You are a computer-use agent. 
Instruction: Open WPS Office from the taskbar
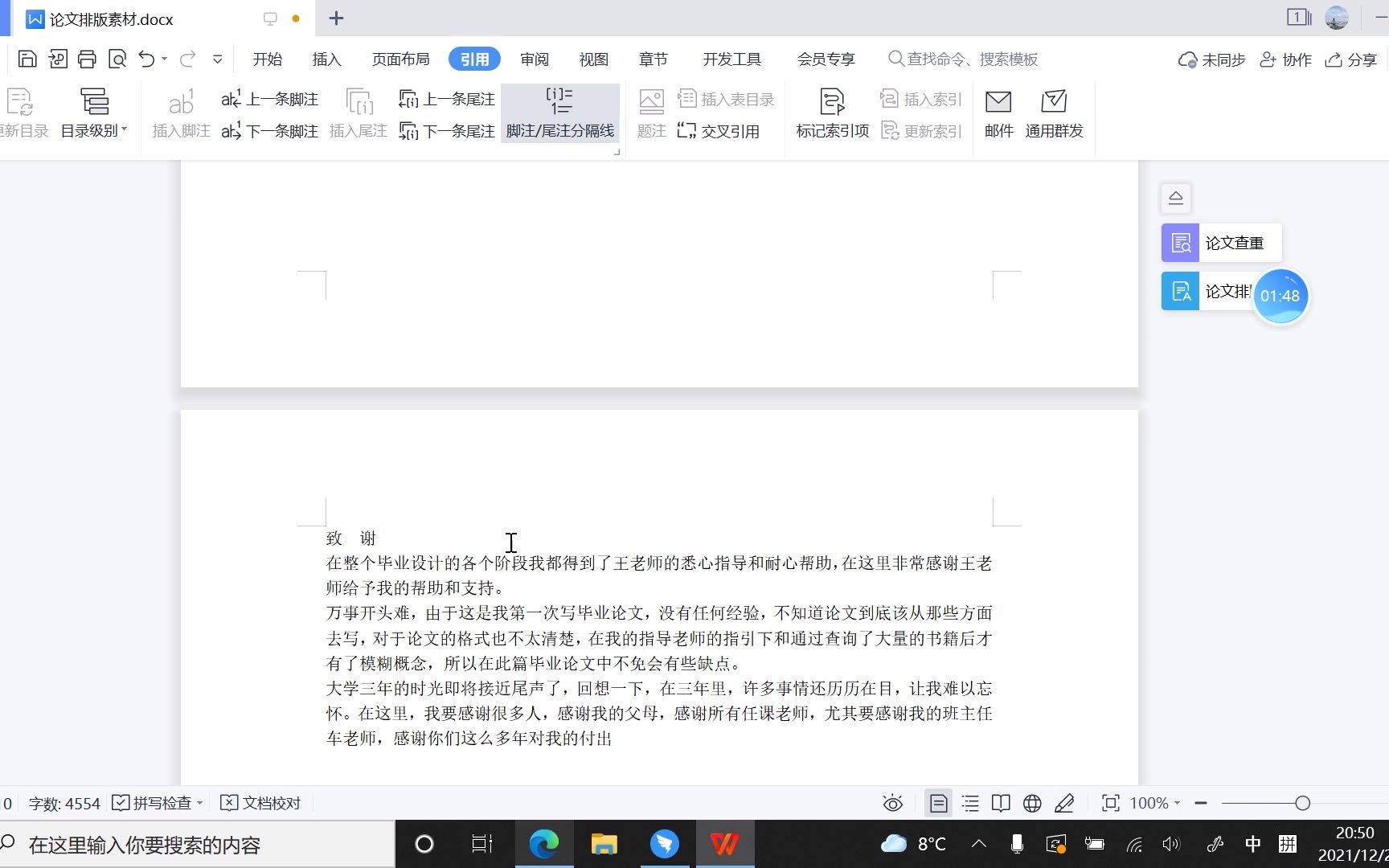(724, 844)
